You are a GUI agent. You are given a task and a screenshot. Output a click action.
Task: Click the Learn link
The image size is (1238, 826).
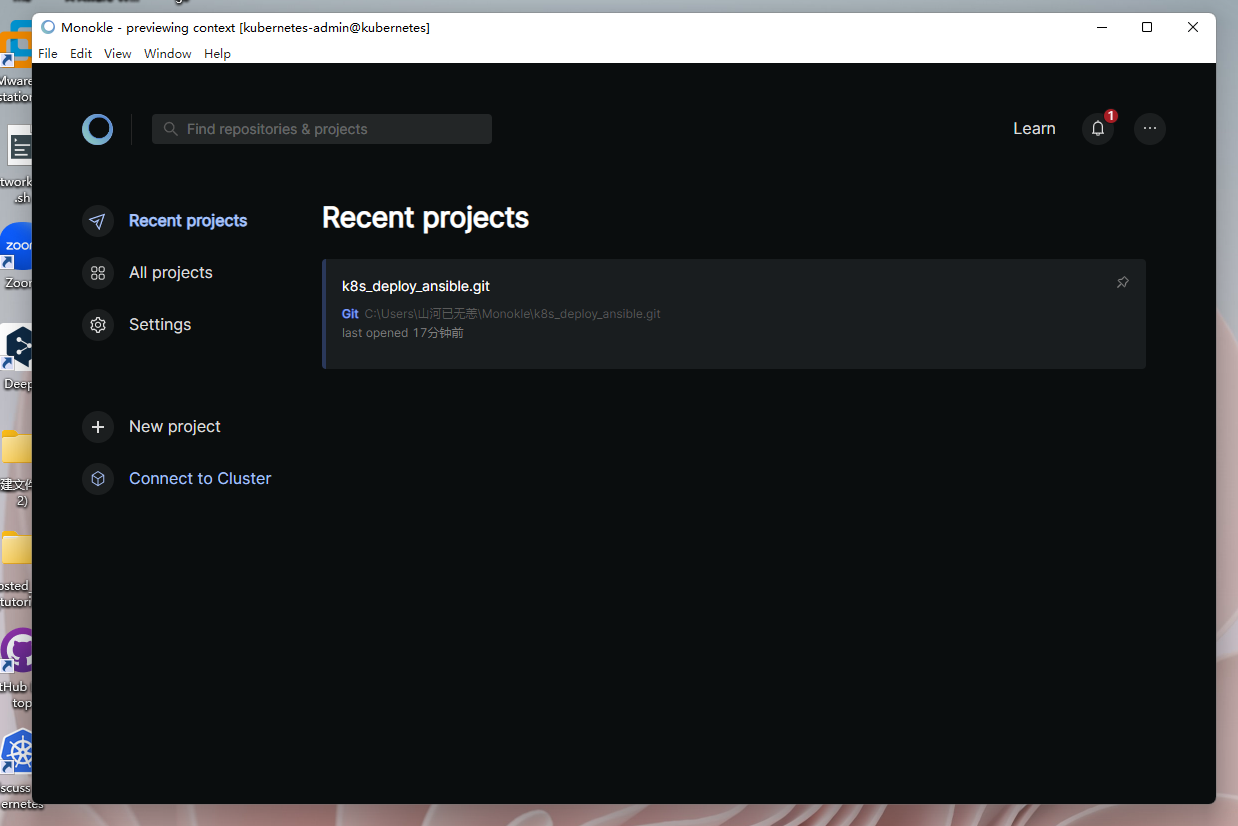pyautogui.click(x=1034, y=129)
